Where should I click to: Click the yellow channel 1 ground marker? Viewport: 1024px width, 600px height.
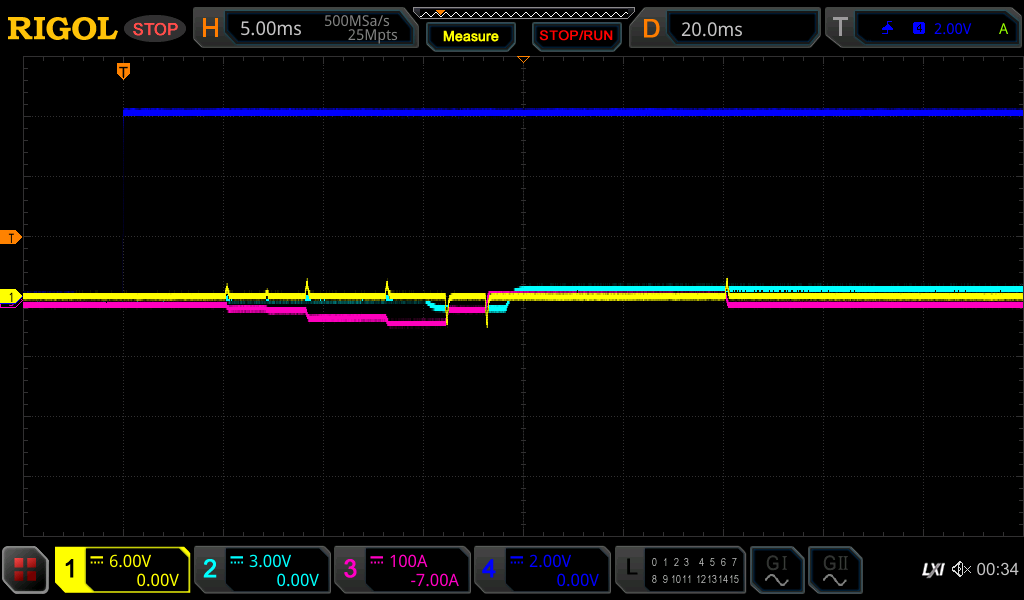tap(11, 297)
